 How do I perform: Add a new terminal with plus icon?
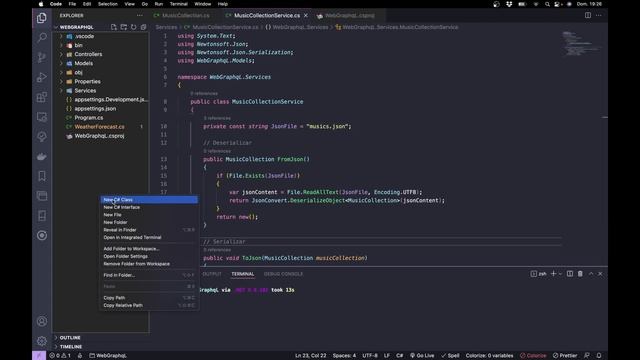553,274
